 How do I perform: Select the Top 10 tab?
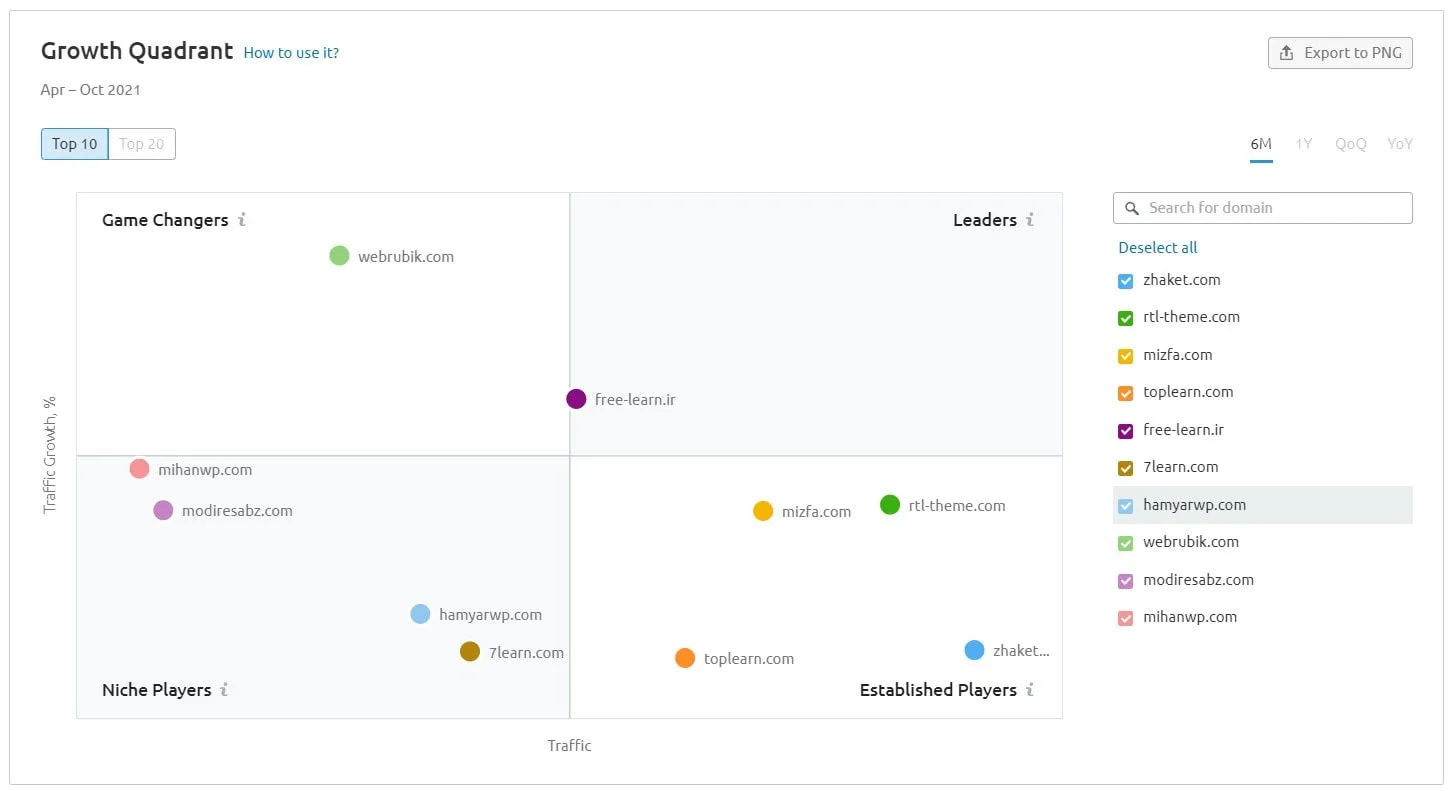click(x=75, y=144)
